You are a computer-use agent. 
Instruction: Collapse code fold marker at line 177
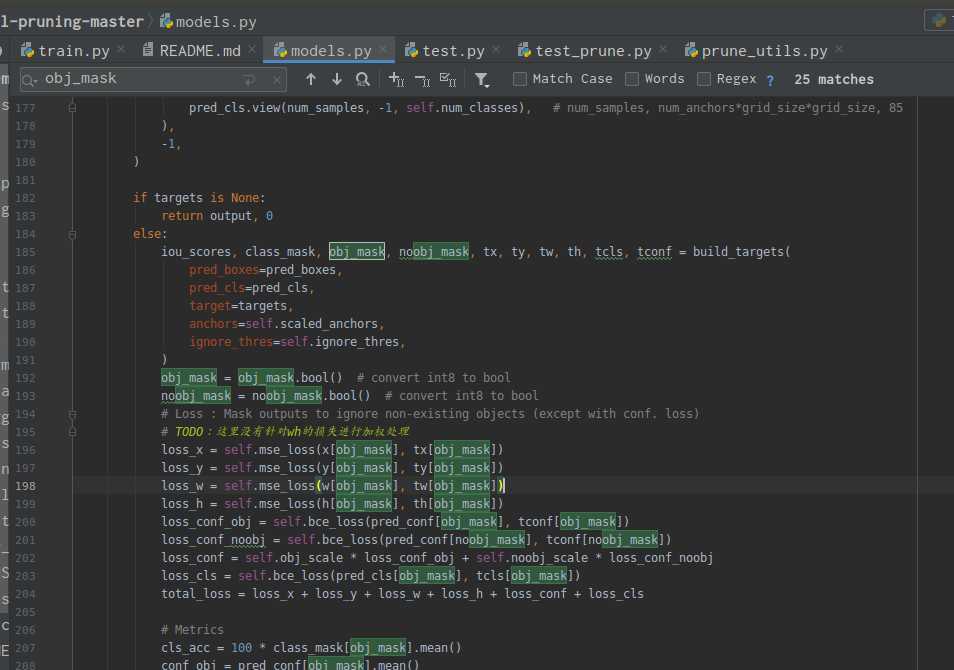pos(72,108)
